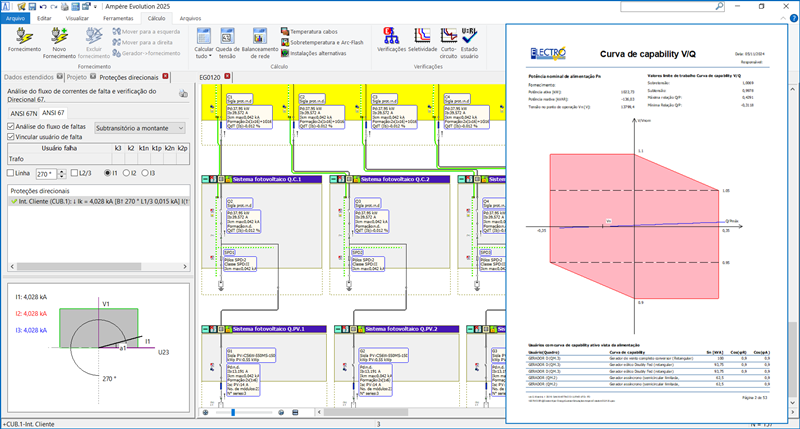The image size is (800, 429).
Task: Select the ANSI 67N tab
Action: 24,114
